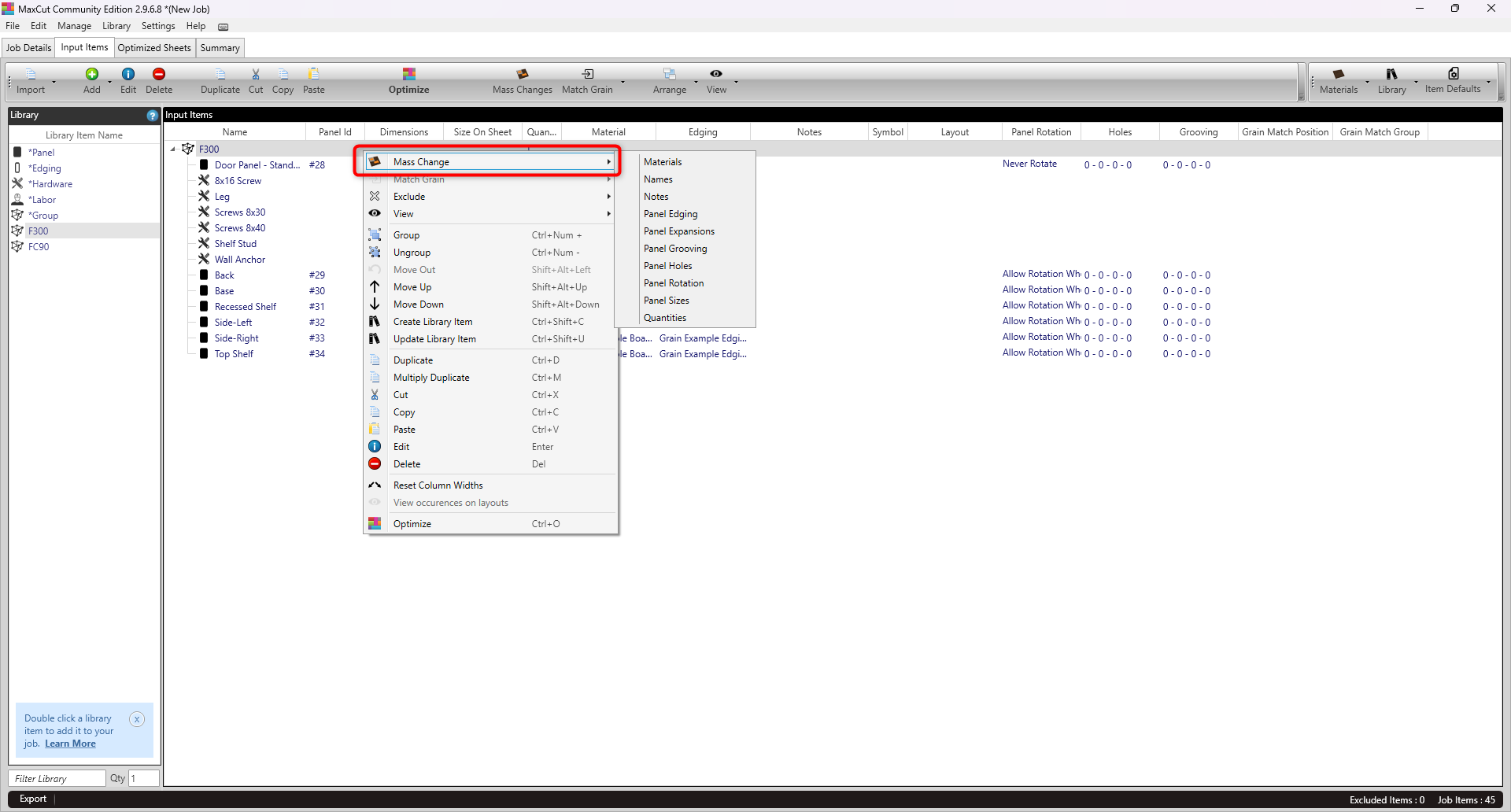1511x812 pixels.
Task: Open the Import dropdown arrow
Action: [x=54, y=82]
